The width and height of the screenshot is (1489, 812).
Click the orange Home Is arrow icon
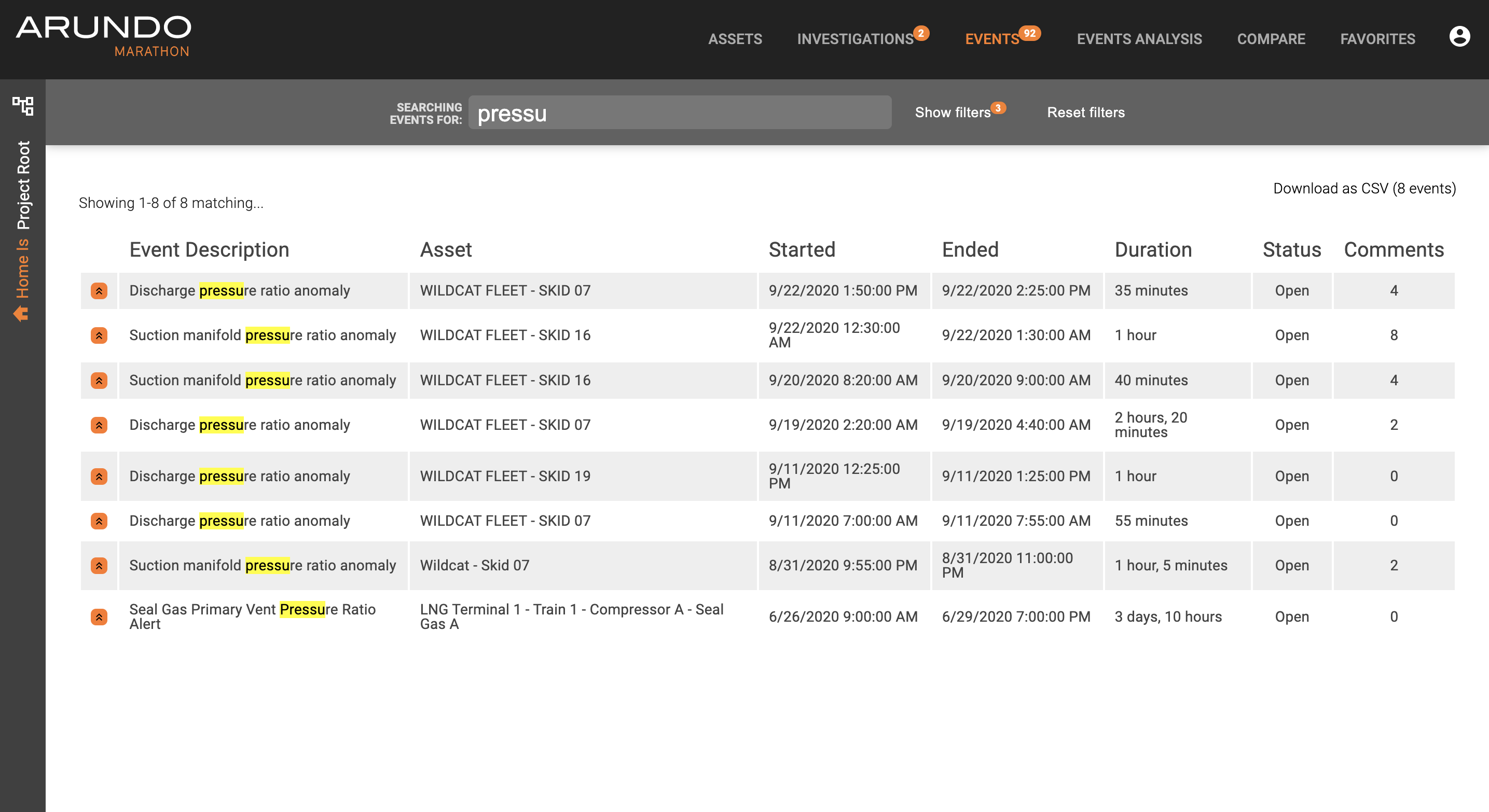click(x=22, y=313)
